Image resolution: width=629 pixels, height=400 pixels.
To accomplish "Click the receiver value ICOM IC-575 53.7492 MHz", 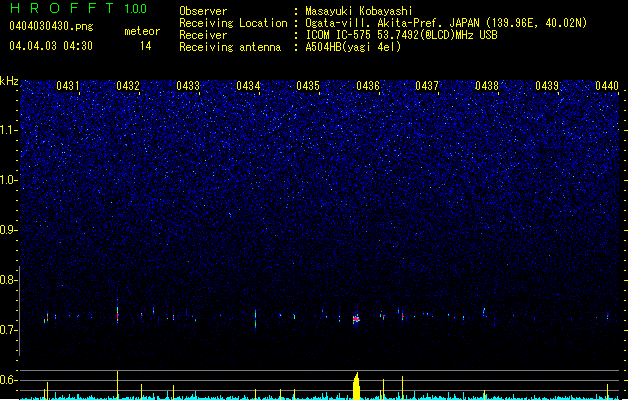I will click(x=401, y=35).
